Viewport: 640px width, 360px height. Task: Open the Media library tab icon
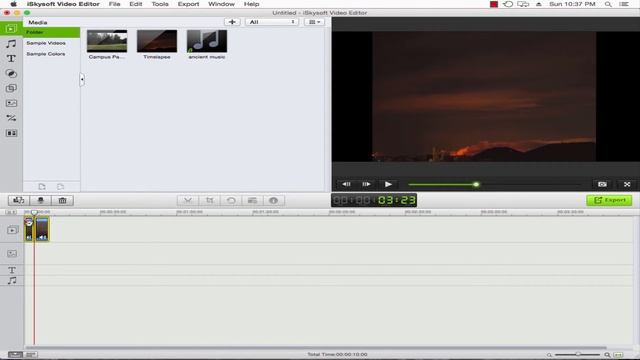(x=11, y=29)
